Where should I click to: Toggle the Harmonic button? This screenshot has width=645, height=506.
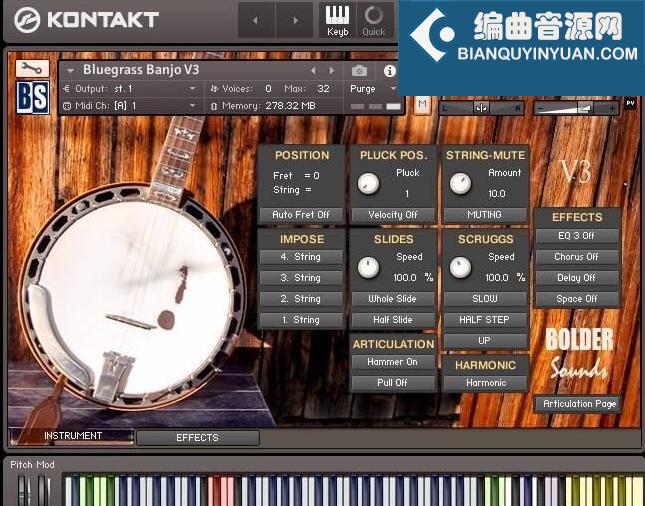(x=486, y=383)
